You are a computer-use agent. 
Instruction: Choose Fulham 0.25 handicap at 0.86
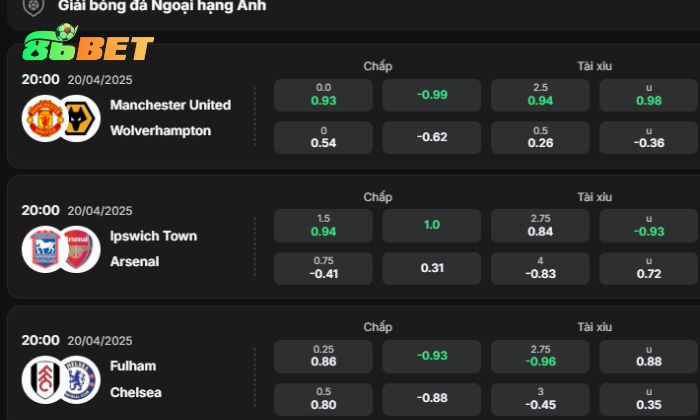click(323, 356)
